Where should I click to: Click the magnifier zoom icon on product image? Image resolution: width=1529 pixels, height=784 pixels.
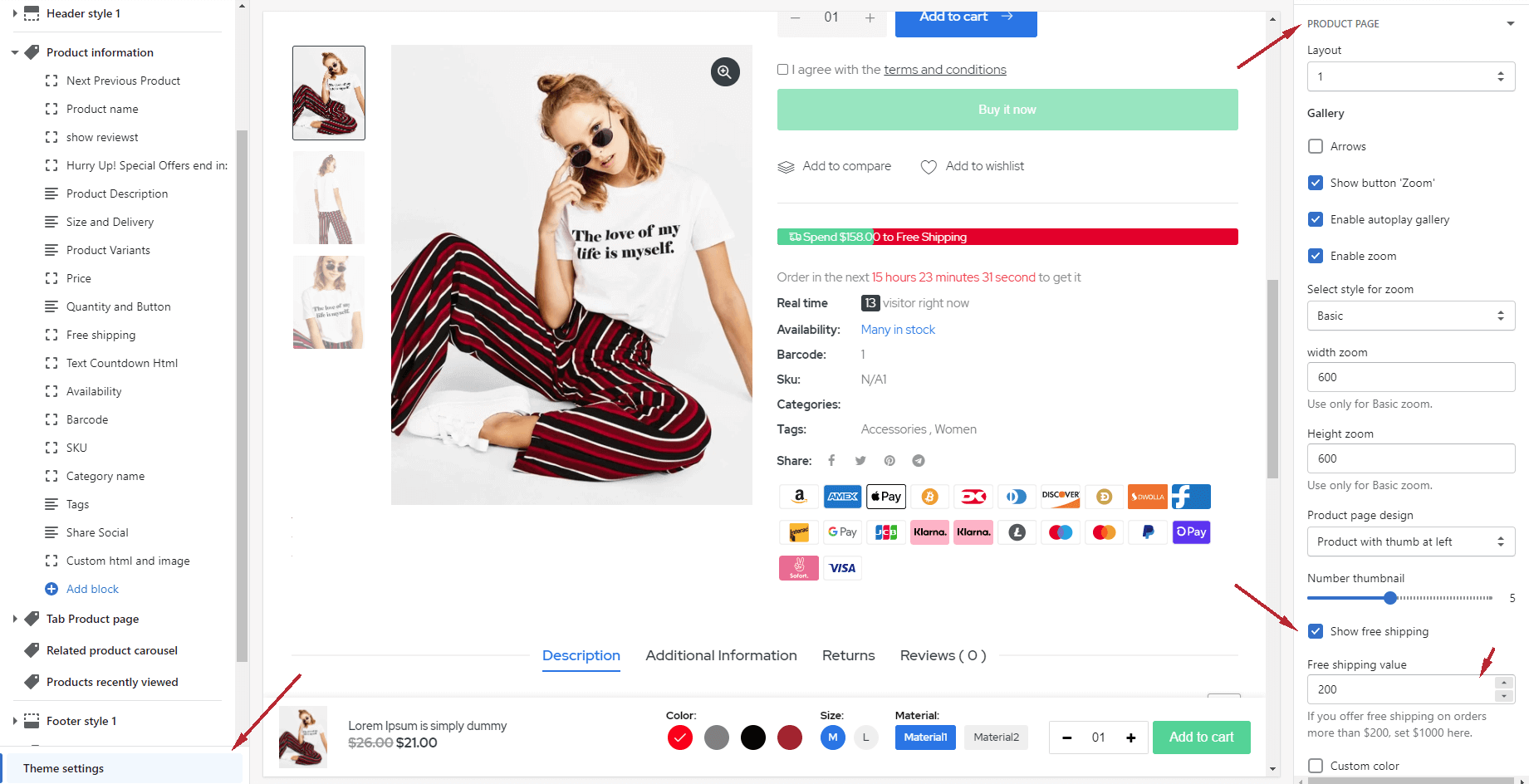coord(725,72)
